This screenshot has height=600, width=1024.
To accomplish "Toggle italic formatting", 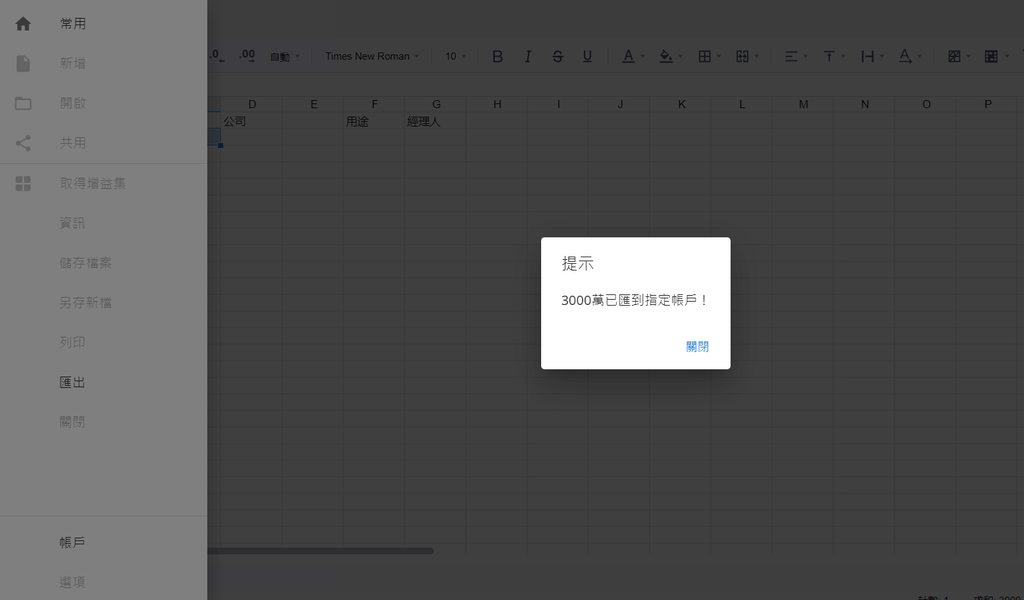I will click(x=527, y=57).
